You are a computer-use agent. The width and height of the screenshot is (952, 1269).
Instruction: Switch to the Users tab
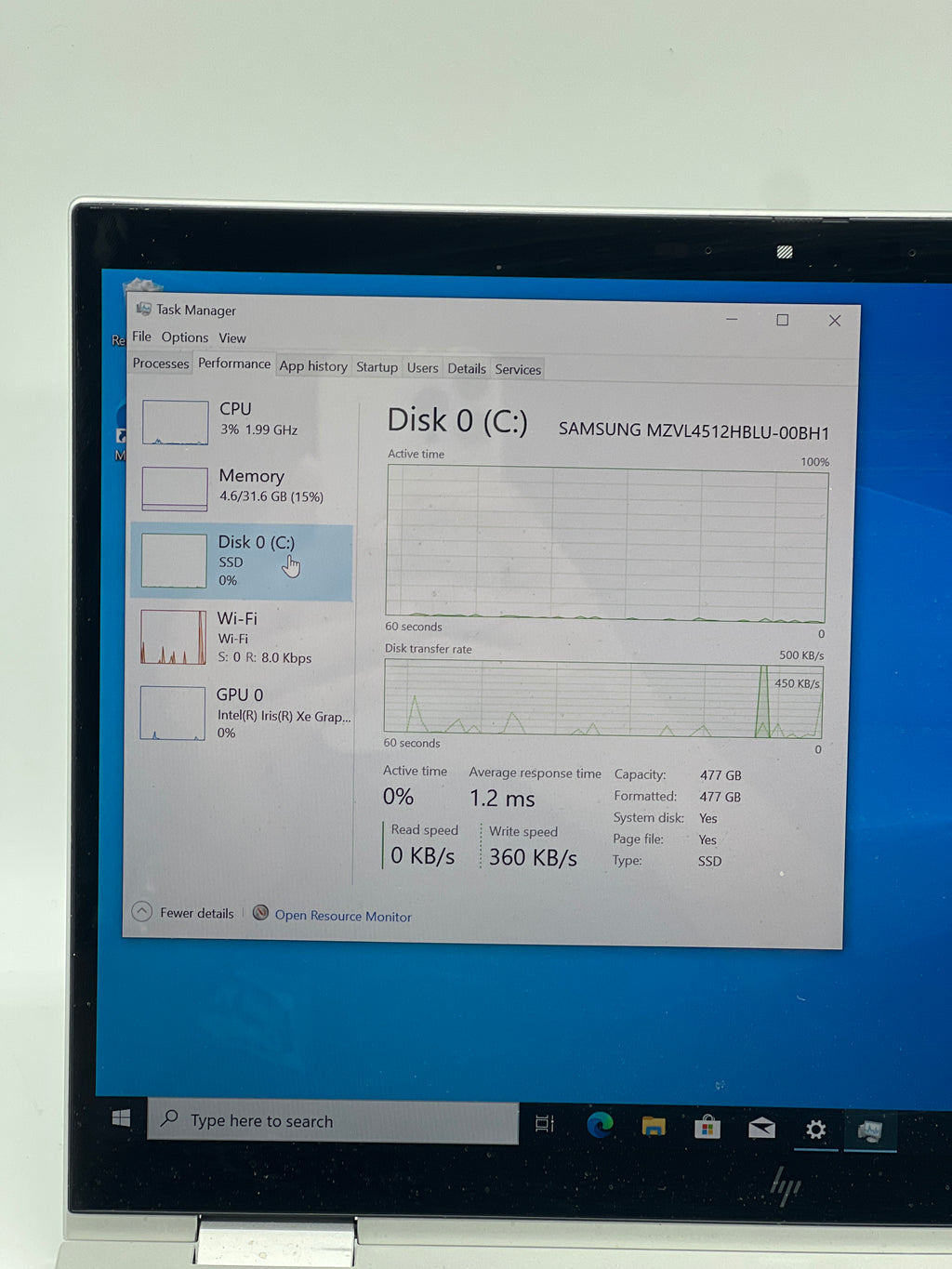(422, 368)
